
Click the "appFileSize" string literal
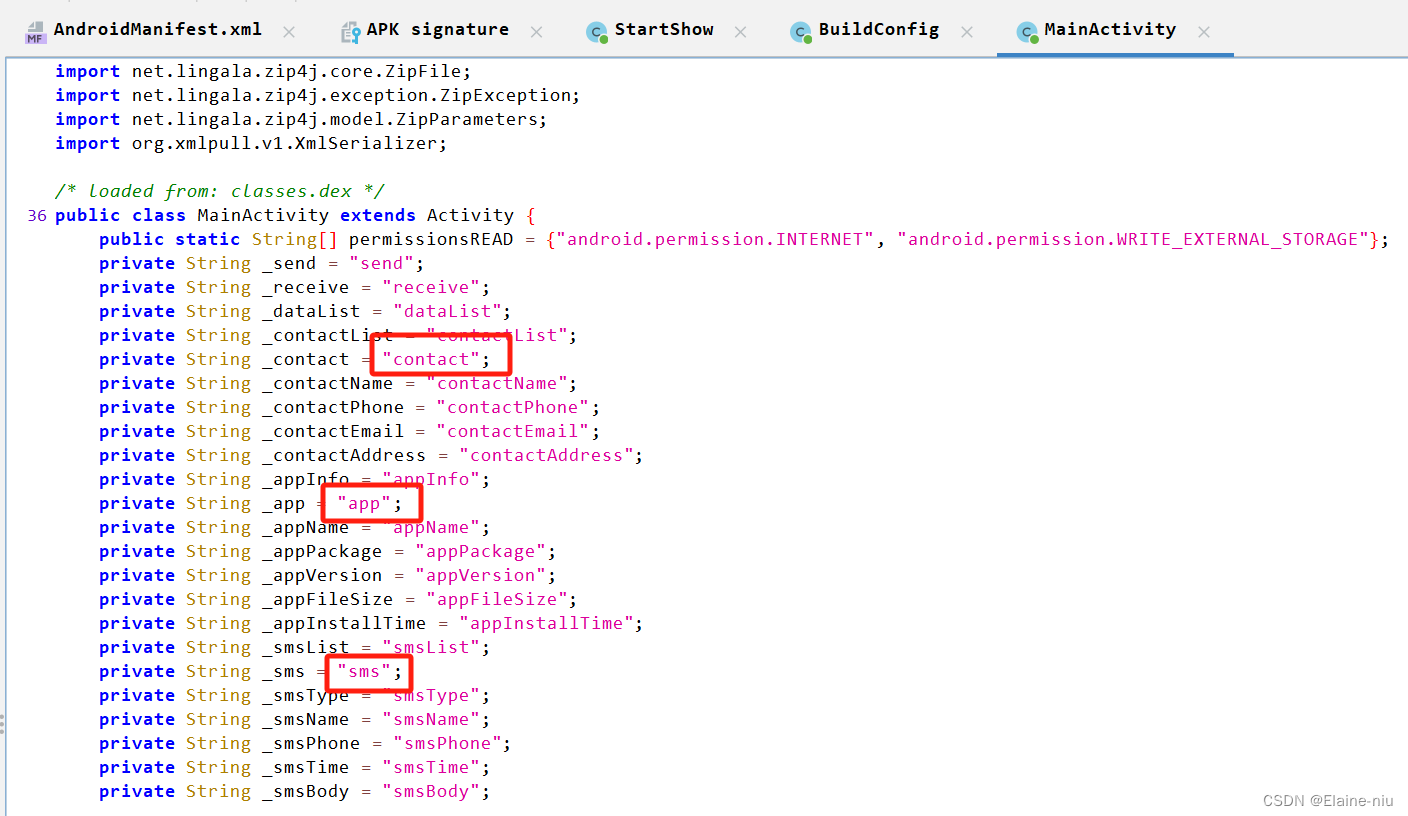click(x=497, y=599)
